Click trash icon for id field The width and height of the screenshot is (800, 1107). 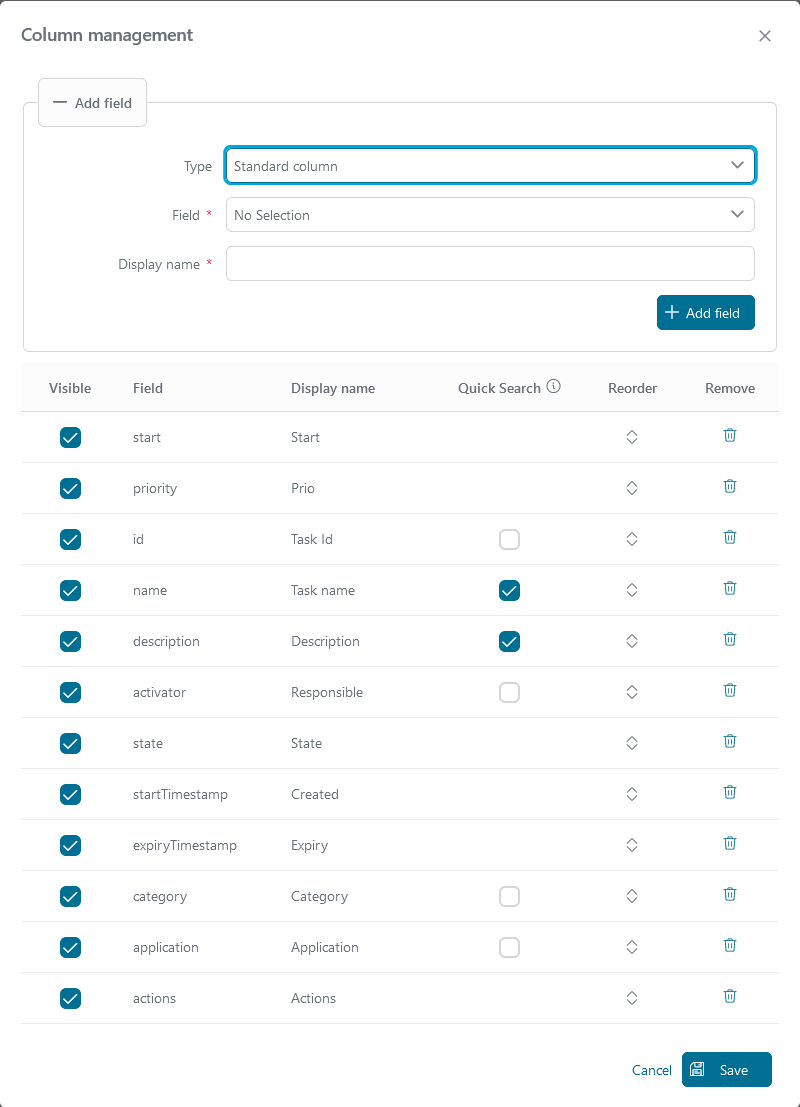pyautogui.click(x=729, y=537)
